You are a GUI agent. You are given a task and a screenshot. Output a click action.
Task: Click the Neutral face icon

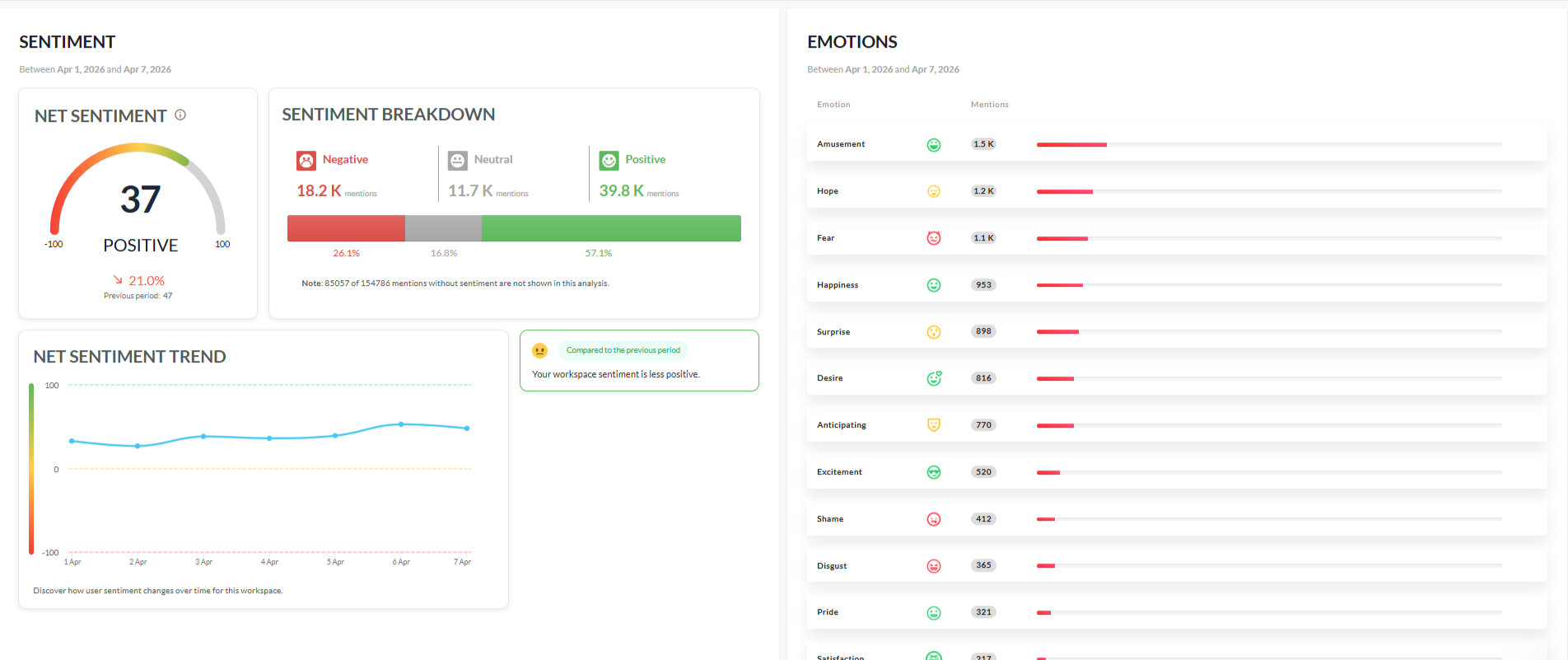458,161
